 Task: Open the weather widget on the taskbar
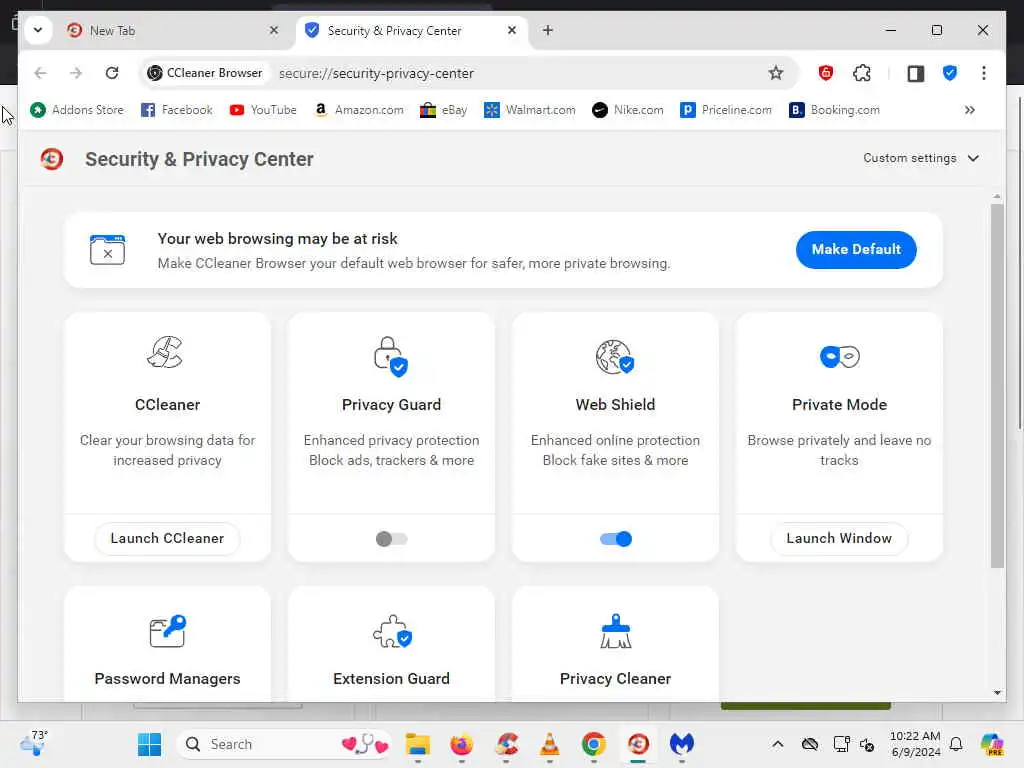tap(33, 743)
